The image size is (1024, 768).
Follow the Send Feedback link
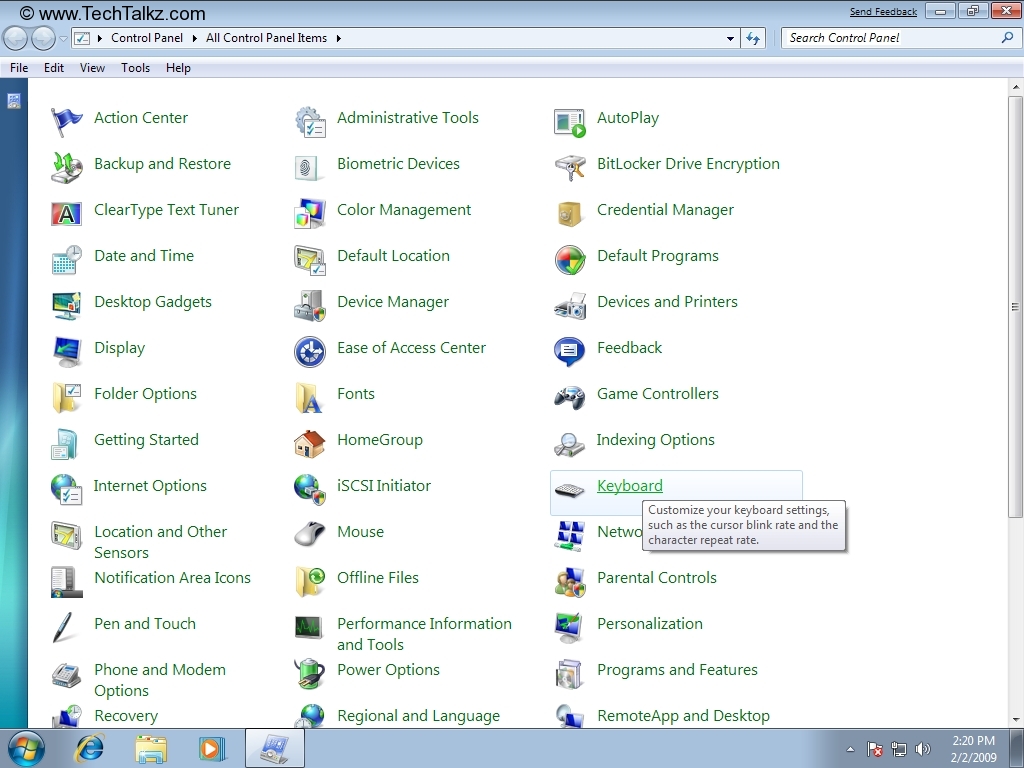click(883, 11)
